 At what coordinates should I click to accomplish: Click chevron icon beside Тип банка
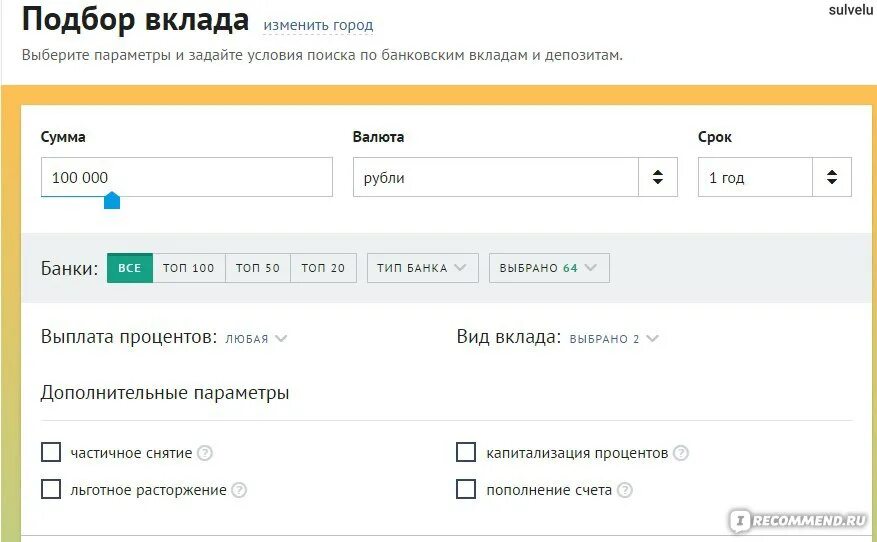(x=460, y=267)
